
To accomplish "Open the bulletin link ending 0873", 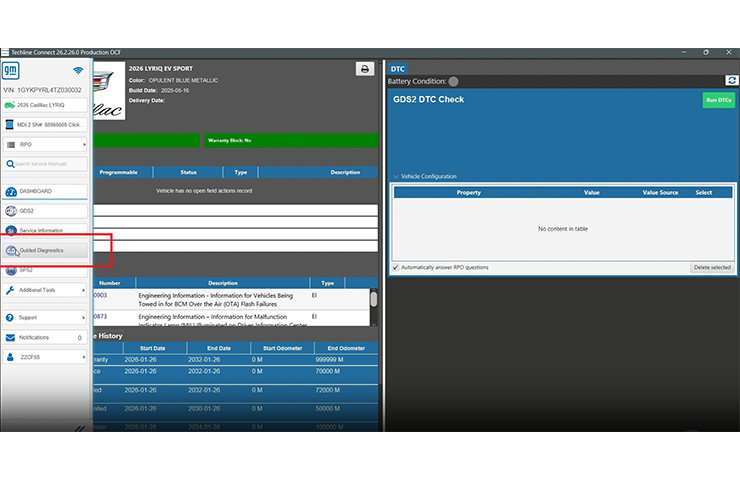I will [100, 317].
